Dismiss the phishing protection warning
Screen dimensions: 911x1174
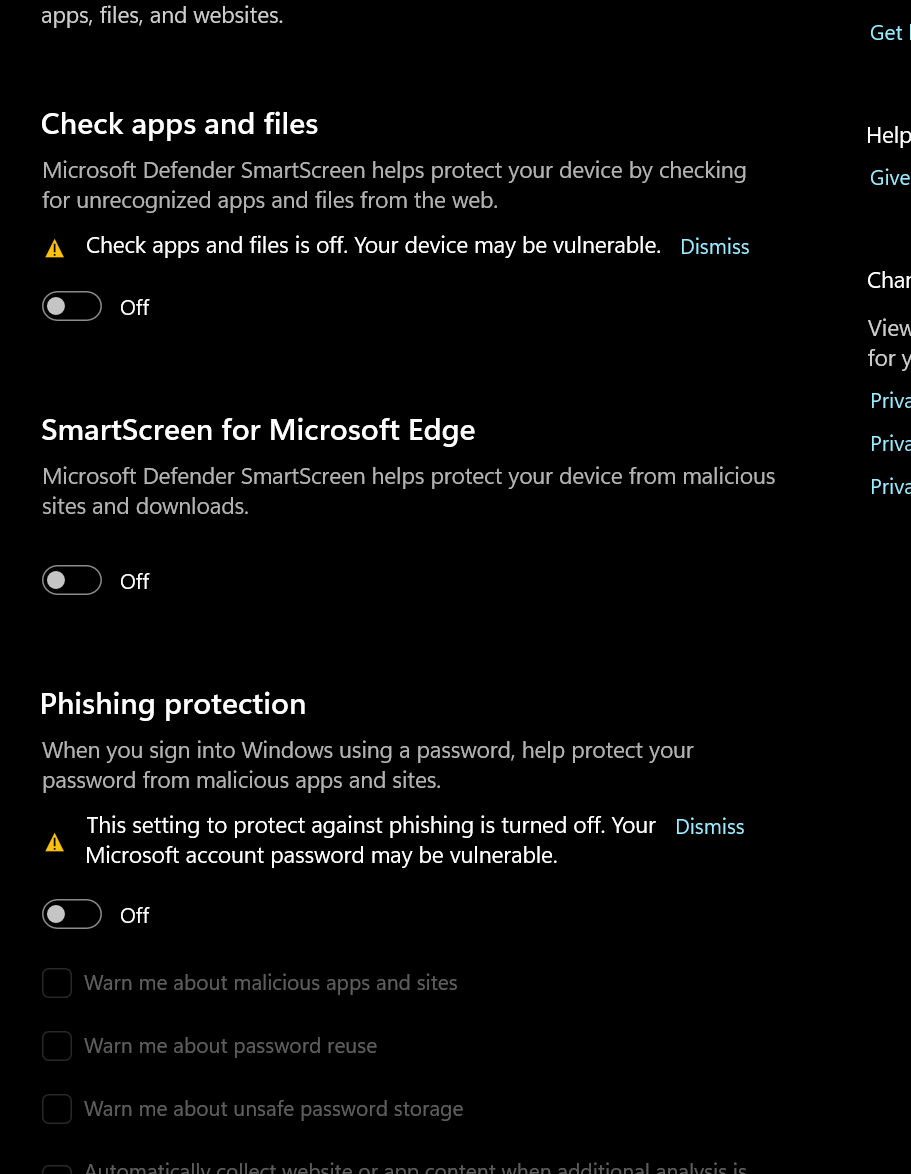(710, 827)
